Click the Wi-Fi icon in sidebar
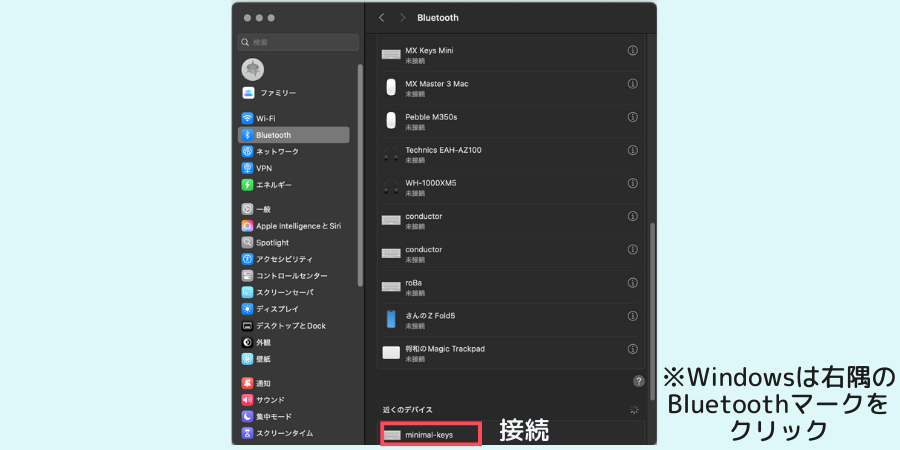Screen dimensions: 900x450 [247, 118]
